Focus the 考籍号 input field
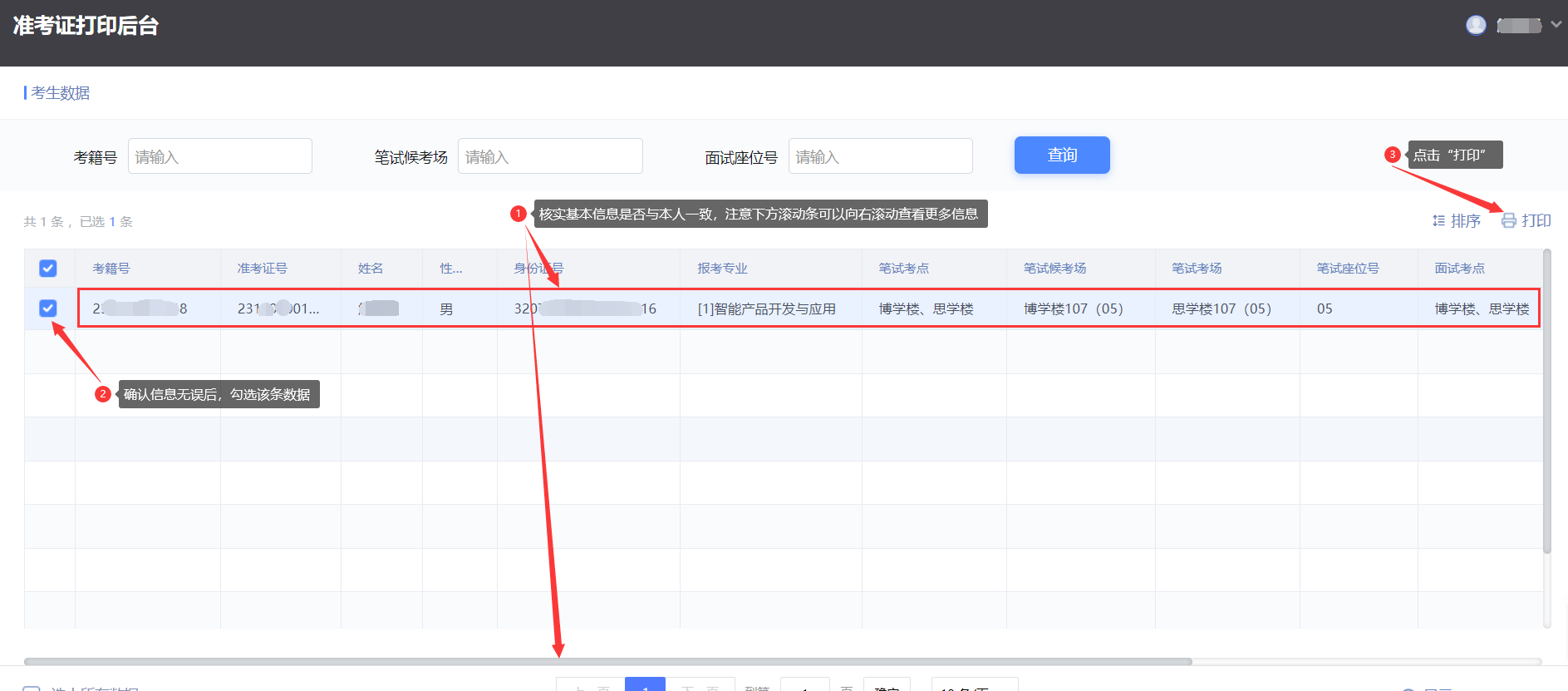Screen dimensions: 1568x691 [219, 156]
